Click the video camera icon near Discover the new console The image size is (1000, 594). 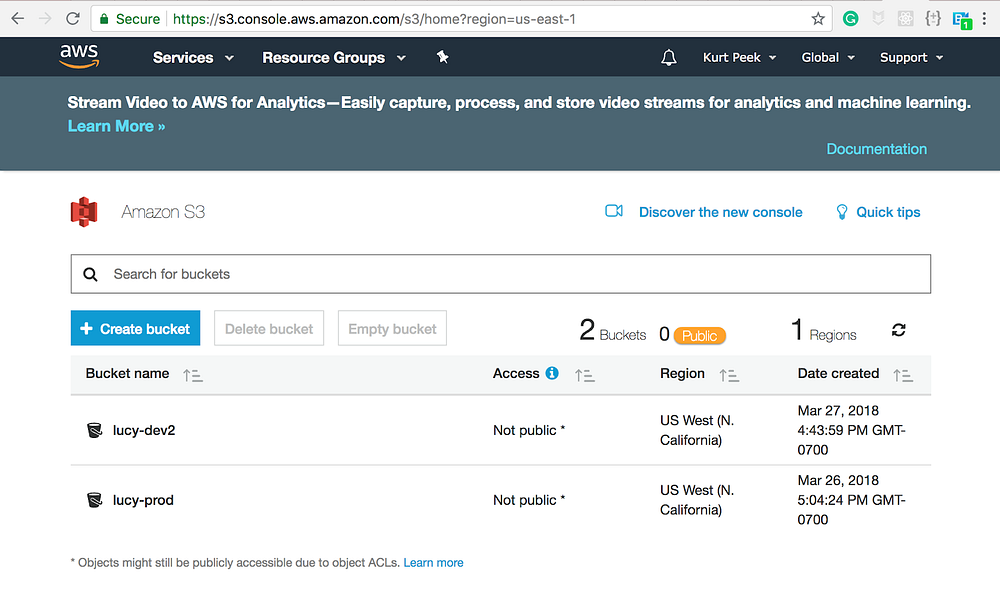tap(614, 212)
